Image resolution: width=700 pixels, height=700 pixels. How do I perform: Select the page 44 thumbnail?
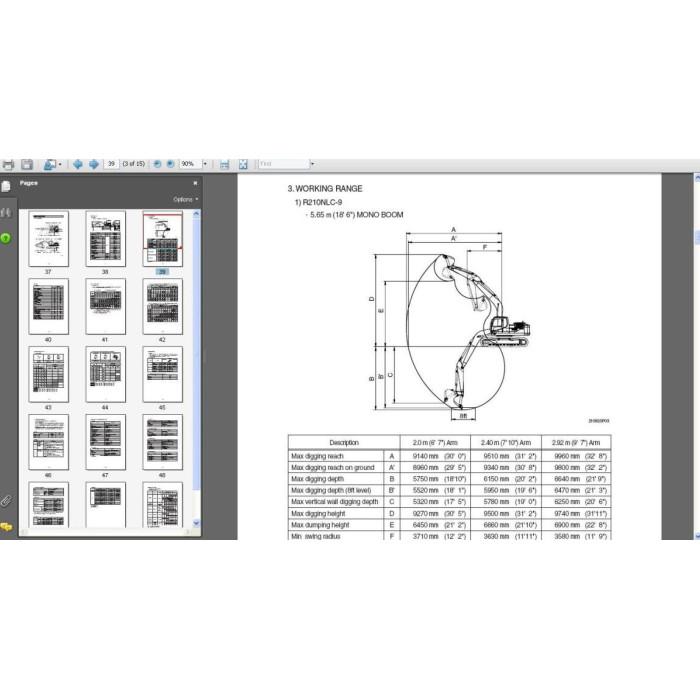point(105,374)
